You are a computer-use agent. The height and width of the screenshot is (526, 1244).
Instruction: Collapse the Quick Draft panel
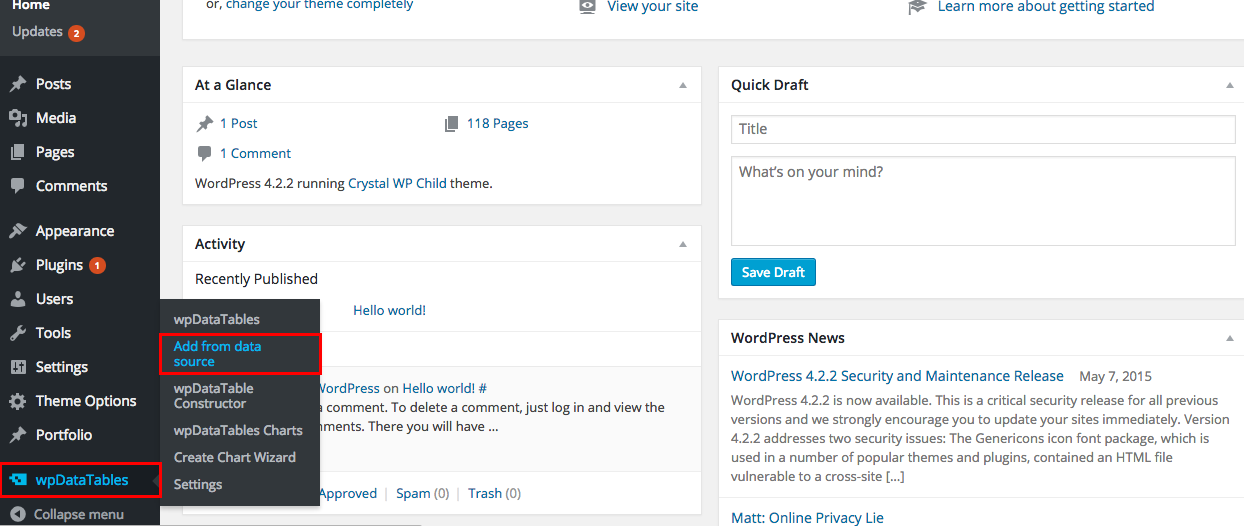coord(1230,85)
